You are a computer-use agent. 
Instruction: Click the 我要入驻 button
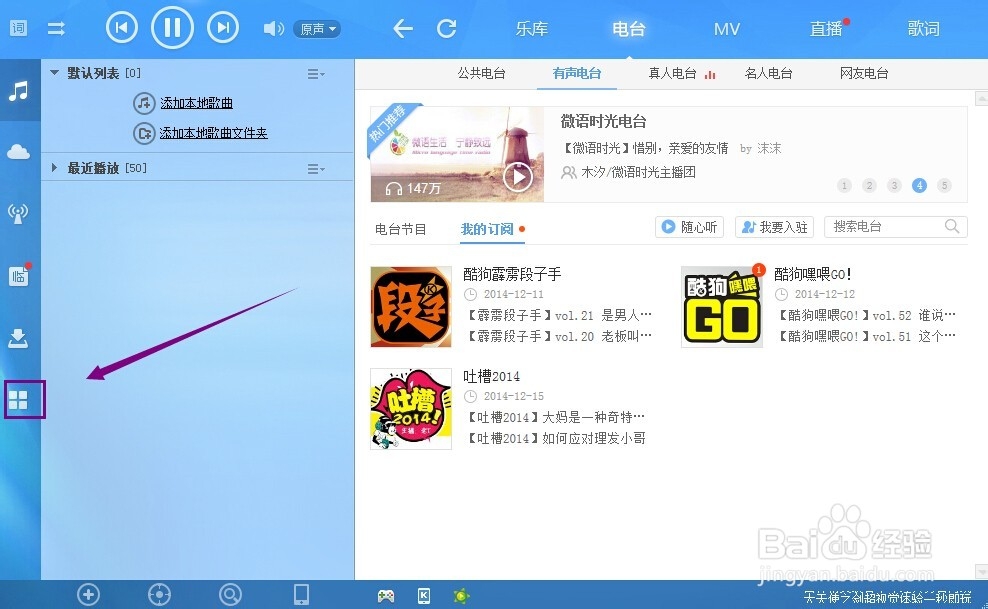[x=774, y=227]
